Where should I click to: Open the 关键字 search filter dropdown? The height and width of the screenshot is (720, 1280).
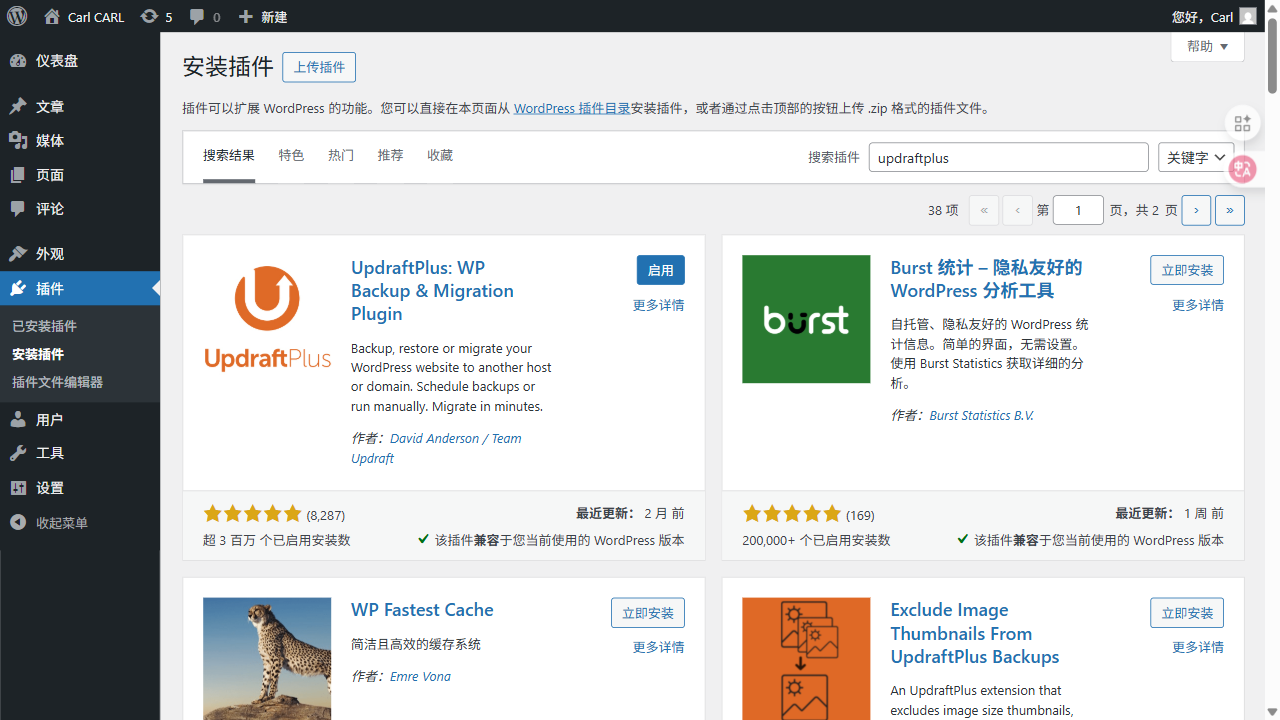1196,157
